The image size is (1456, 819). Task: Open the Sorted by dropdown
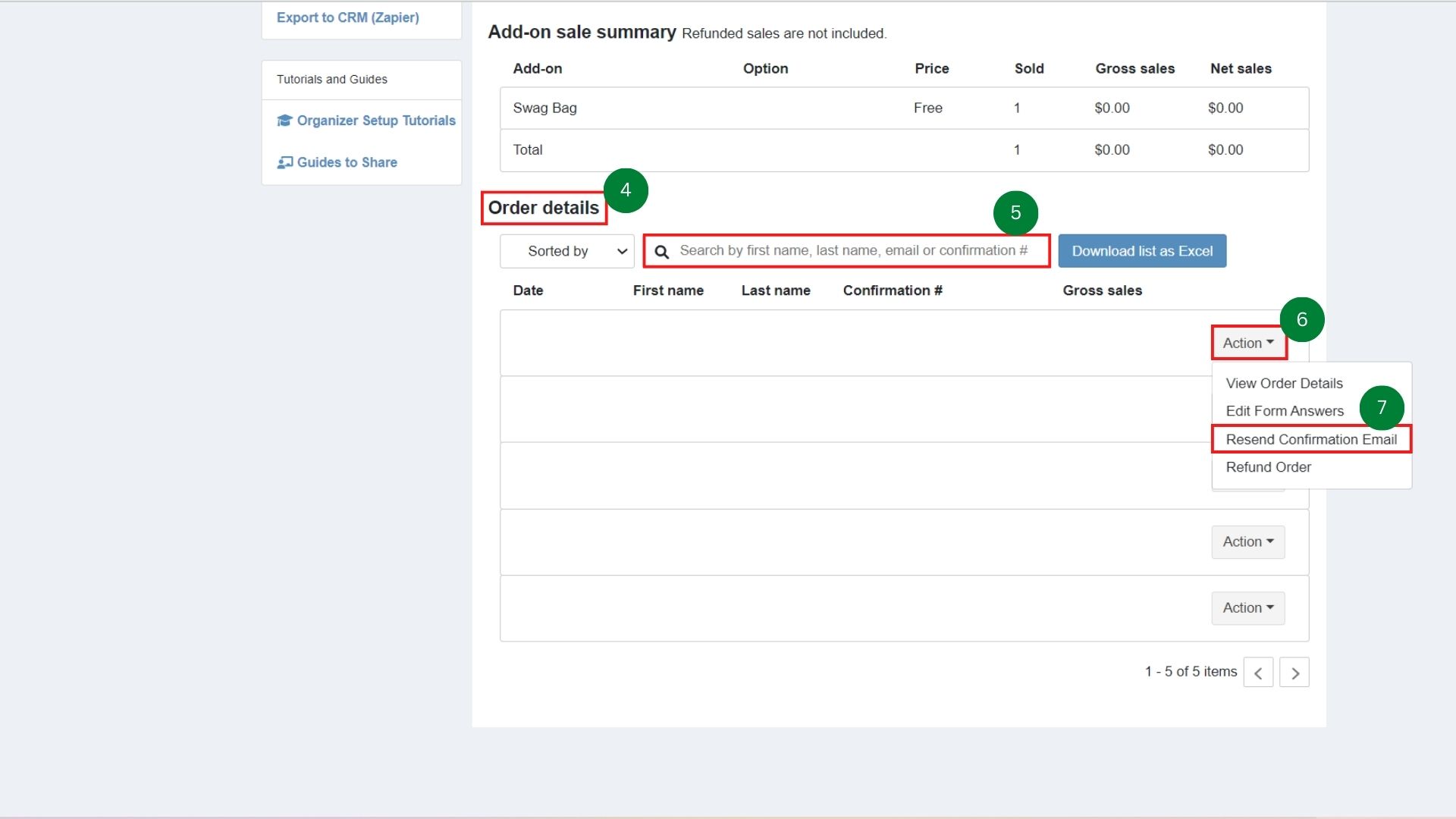click(x=566, y=251)
